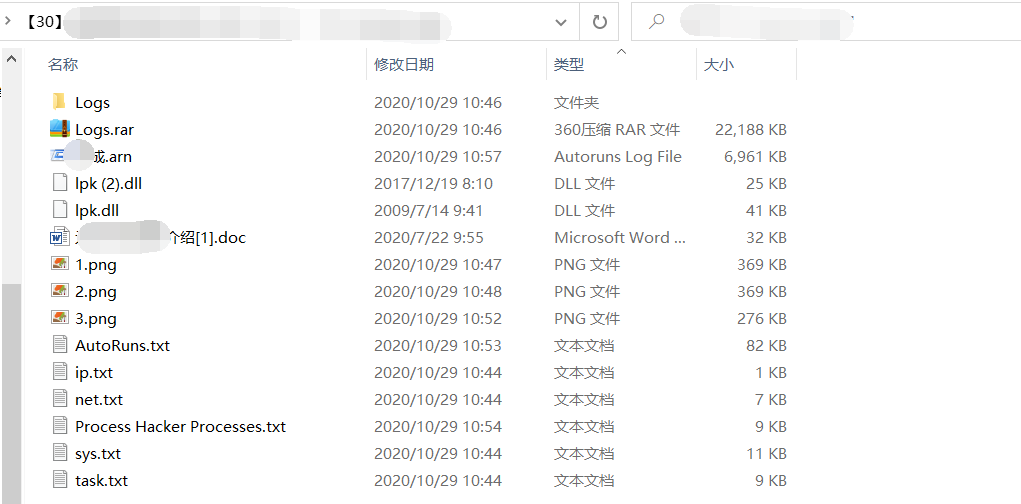Click the Process Hacker Processes.txt file icon
The image size is (1021, 504).
pos(59,426)
